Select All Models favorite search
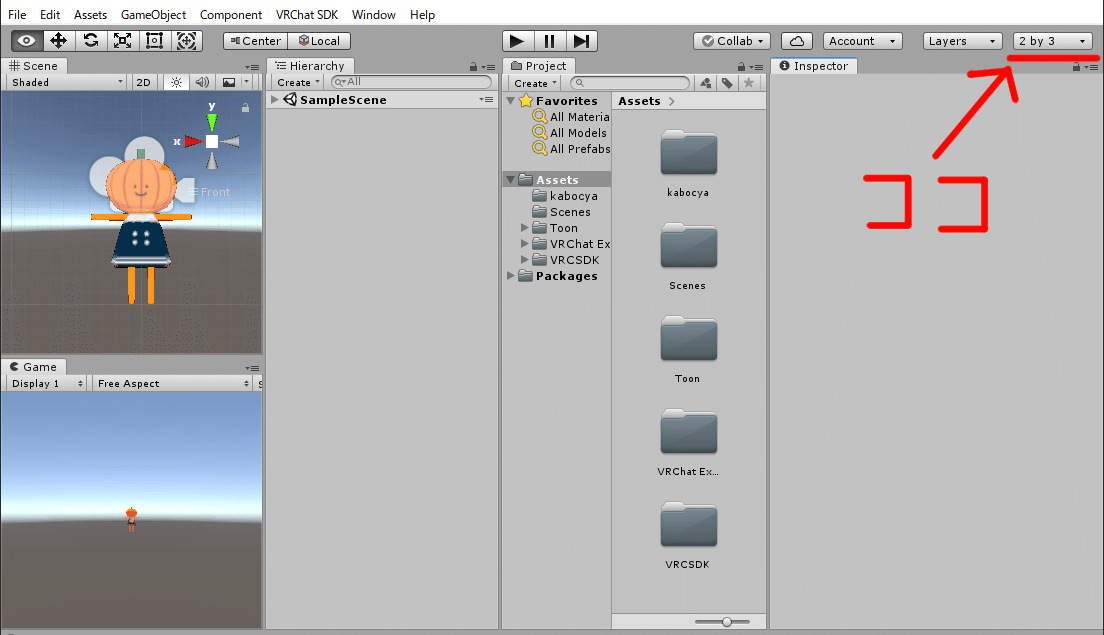Image resolution: width=1104 pixels, height=635 pixels. click(570, 132)
